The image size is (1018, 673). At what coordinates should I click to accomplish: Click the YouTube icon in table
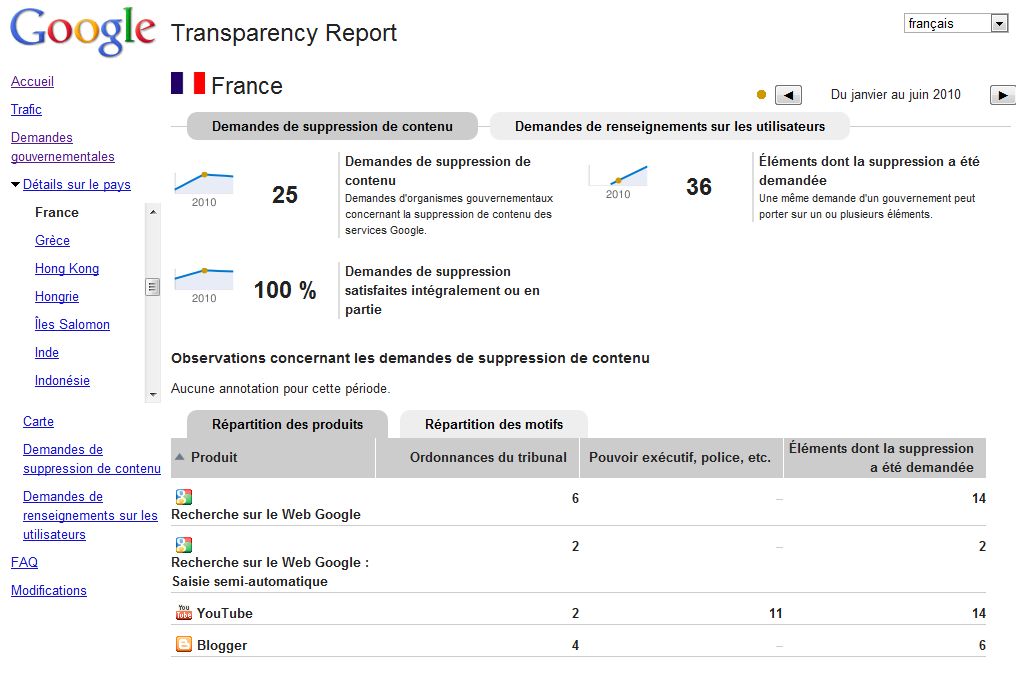click(184, 612)
